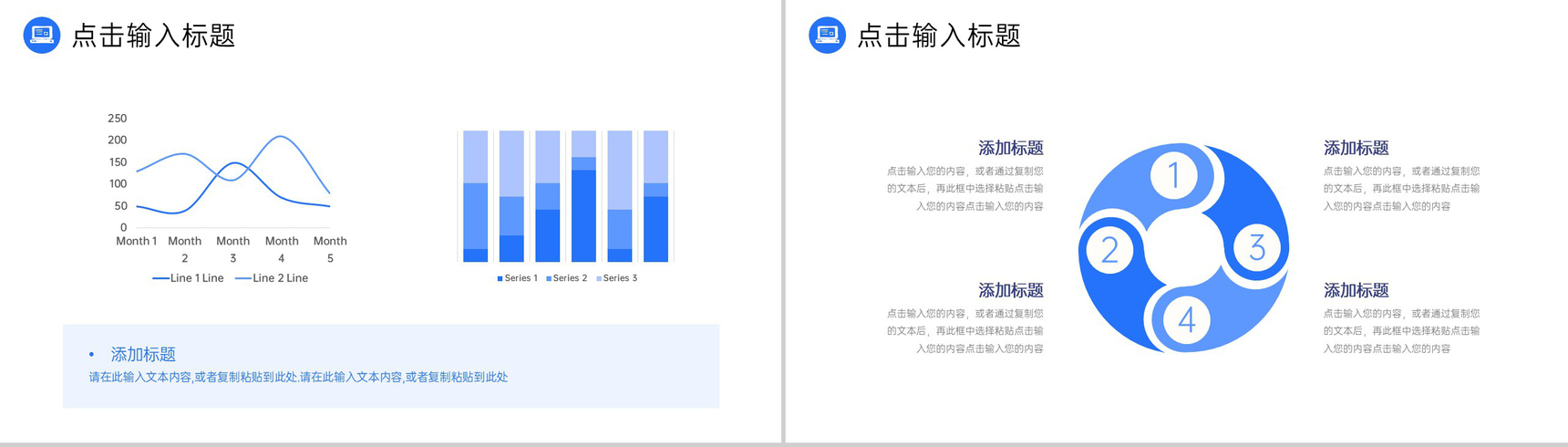Viewport: 1568px width, 447px height.
Task: Select the 添加标题 bullet in blue box
Action: click(x=142, y=354)
